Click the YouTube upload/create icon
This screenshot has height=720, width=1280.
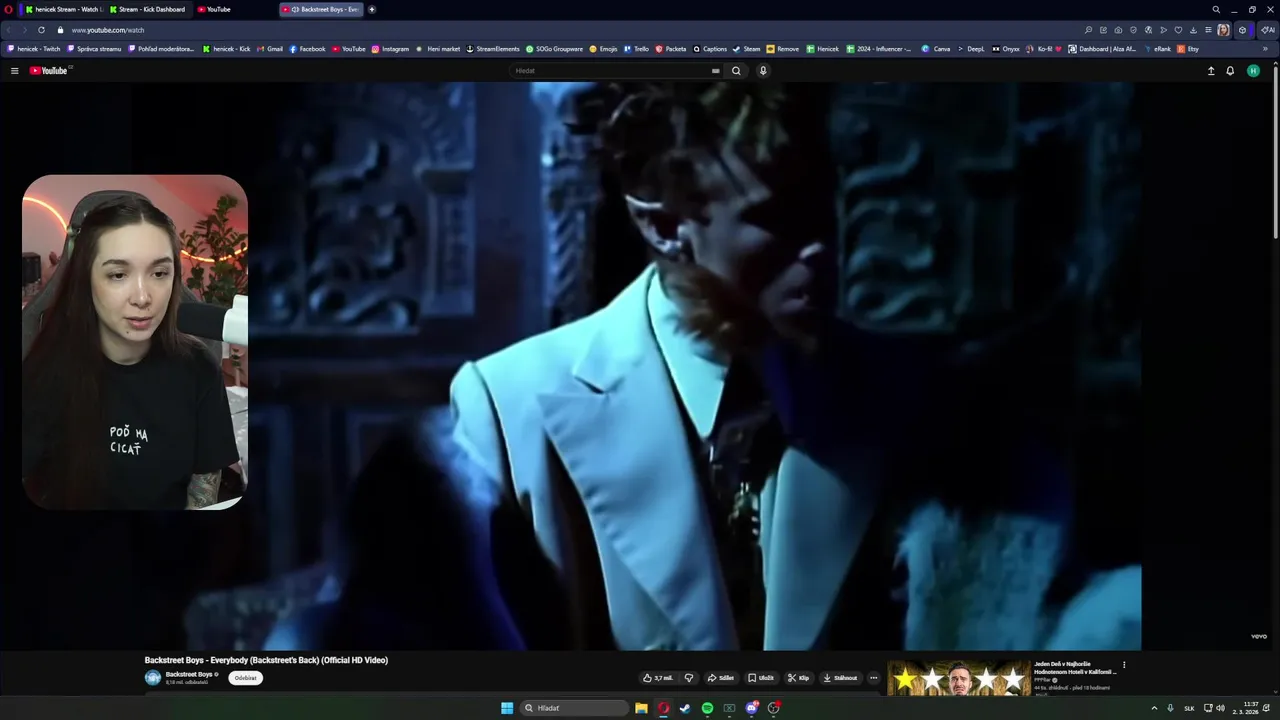click(x=1211, y=71)
